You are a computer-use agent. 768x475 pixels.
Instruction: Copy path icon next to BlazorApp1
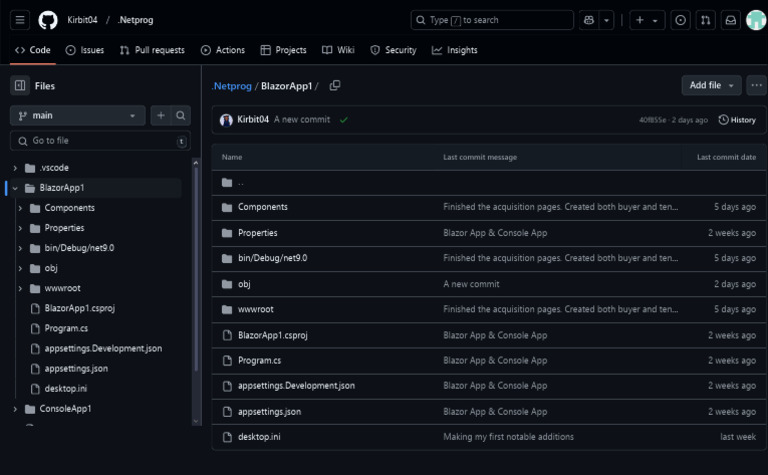335,86
